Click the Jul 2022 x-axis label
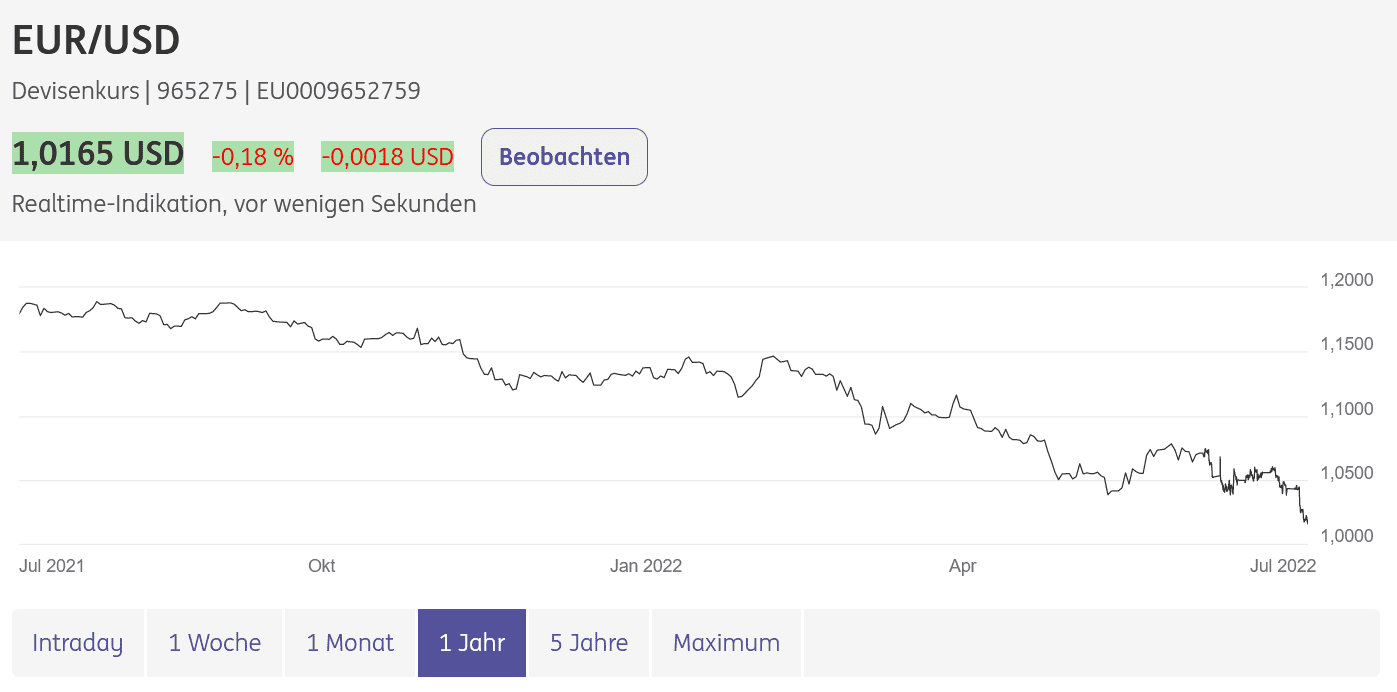The width and height of the screenshot is (1397, 692). 1283,566
